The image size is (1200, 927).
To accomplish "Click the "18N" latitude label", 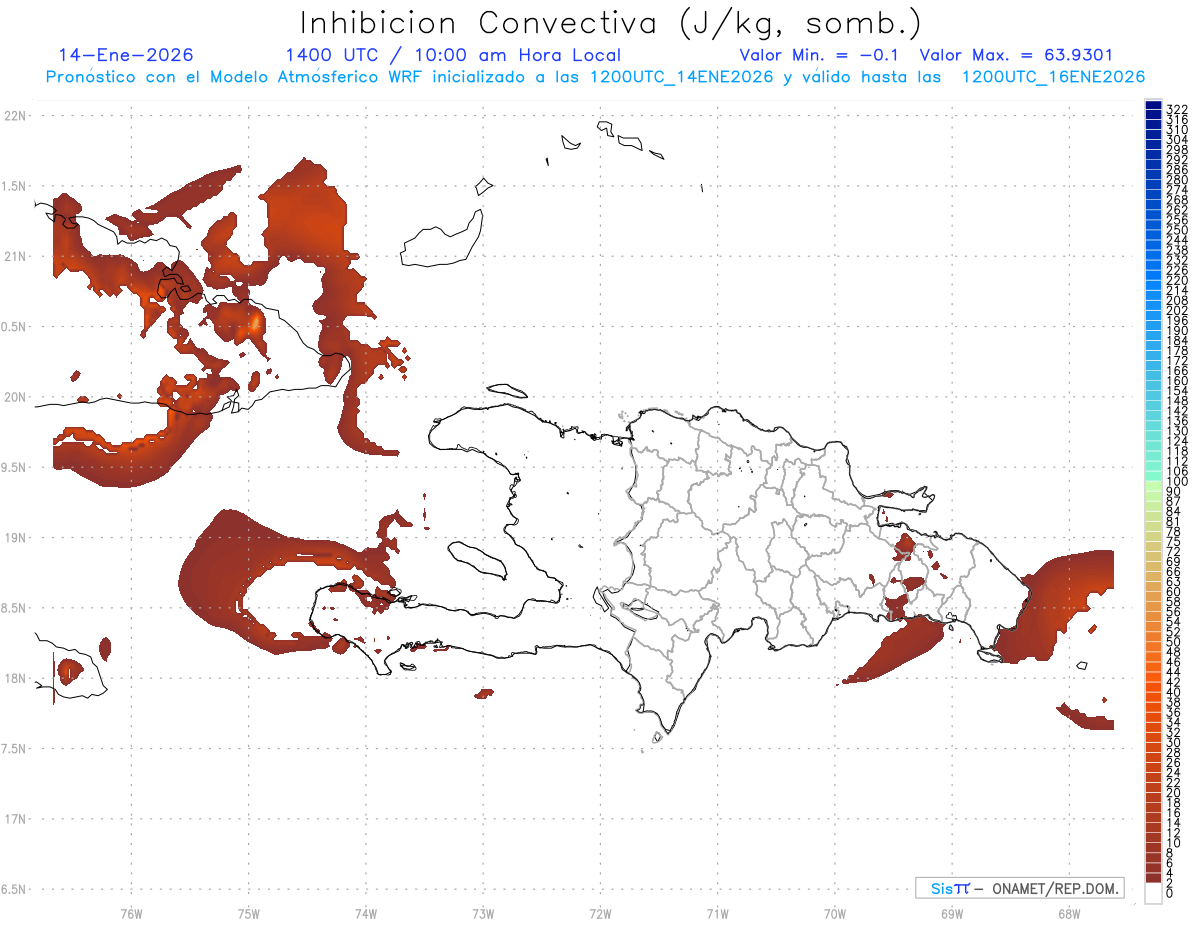I will click(x=14, y=678).
